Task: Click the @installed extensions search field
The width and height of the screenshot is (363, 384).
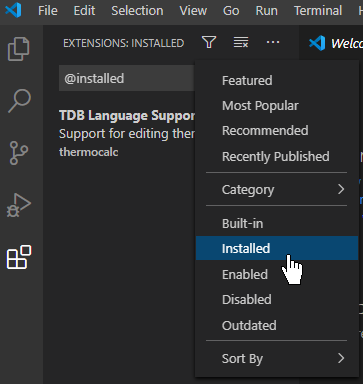Action: [127, 78]
